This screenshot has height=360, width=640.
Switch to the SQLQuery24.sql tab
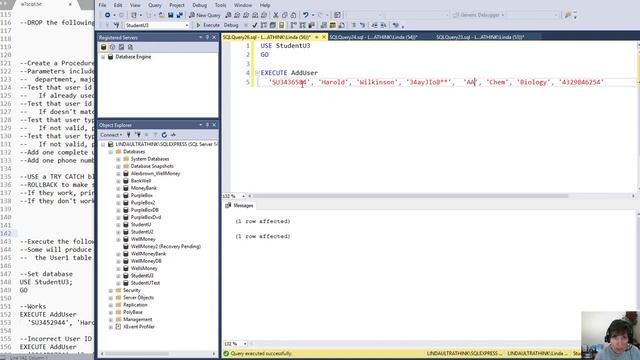point(373,37)
